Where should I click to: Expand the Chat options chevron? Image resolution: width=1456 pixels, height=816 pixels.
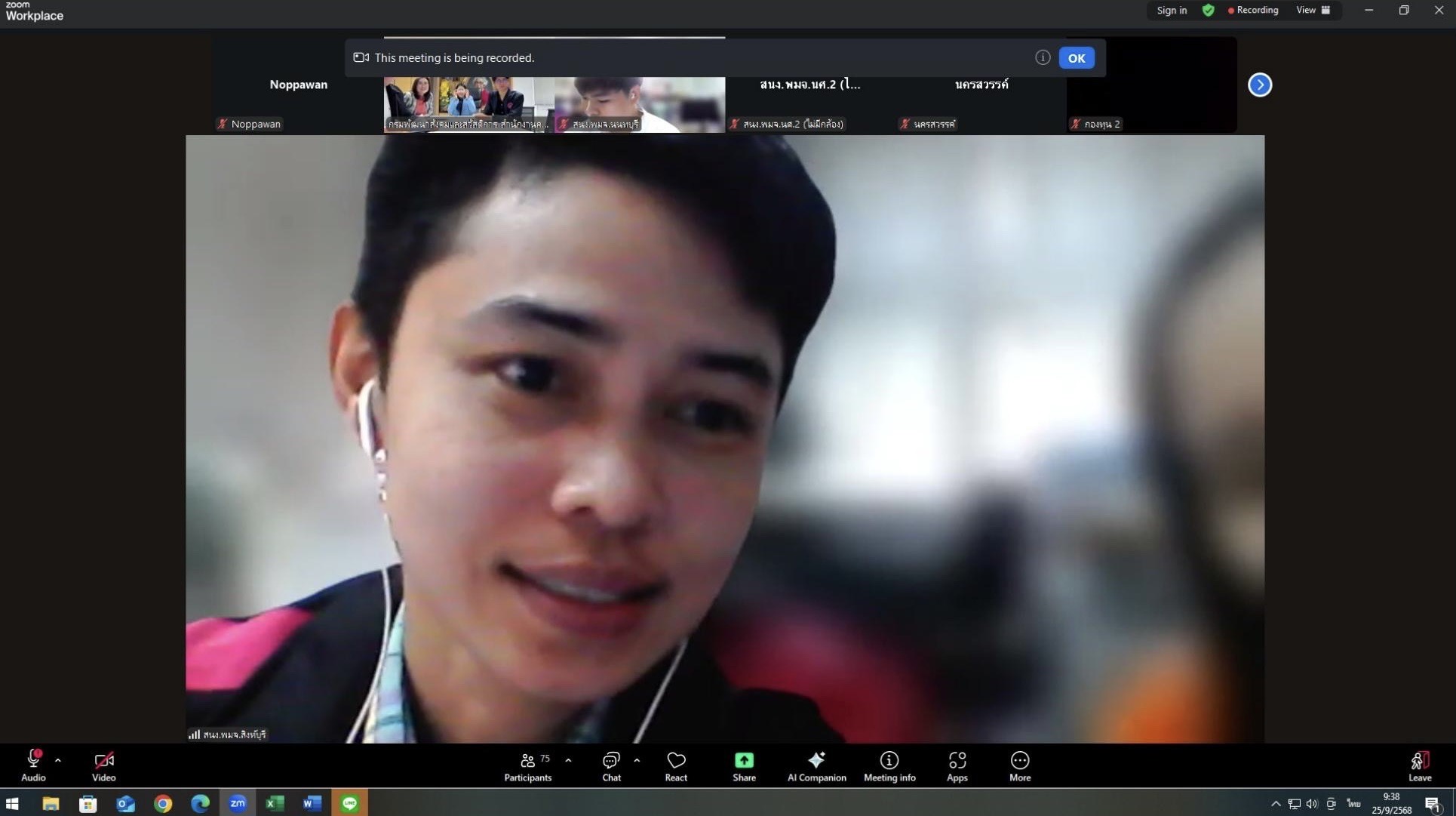[637, 760]
